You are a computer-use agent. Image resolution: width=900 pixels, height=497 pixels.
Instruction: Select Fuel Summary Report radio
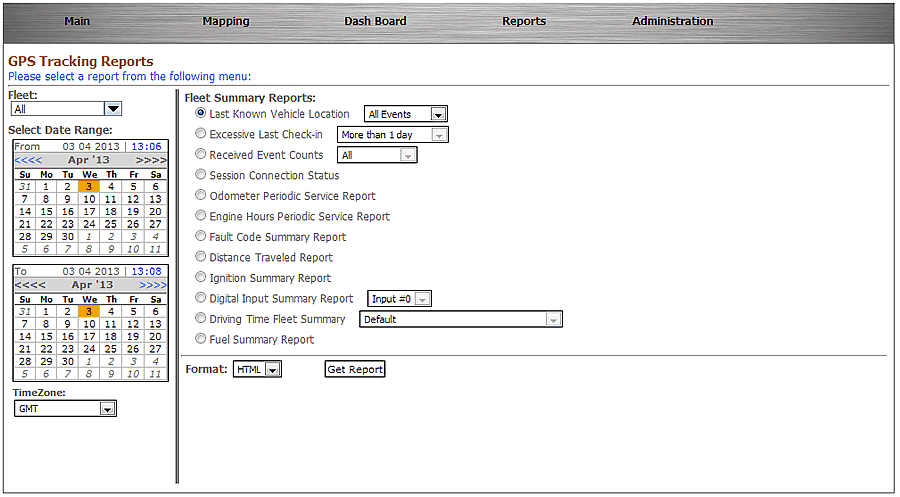200,339
